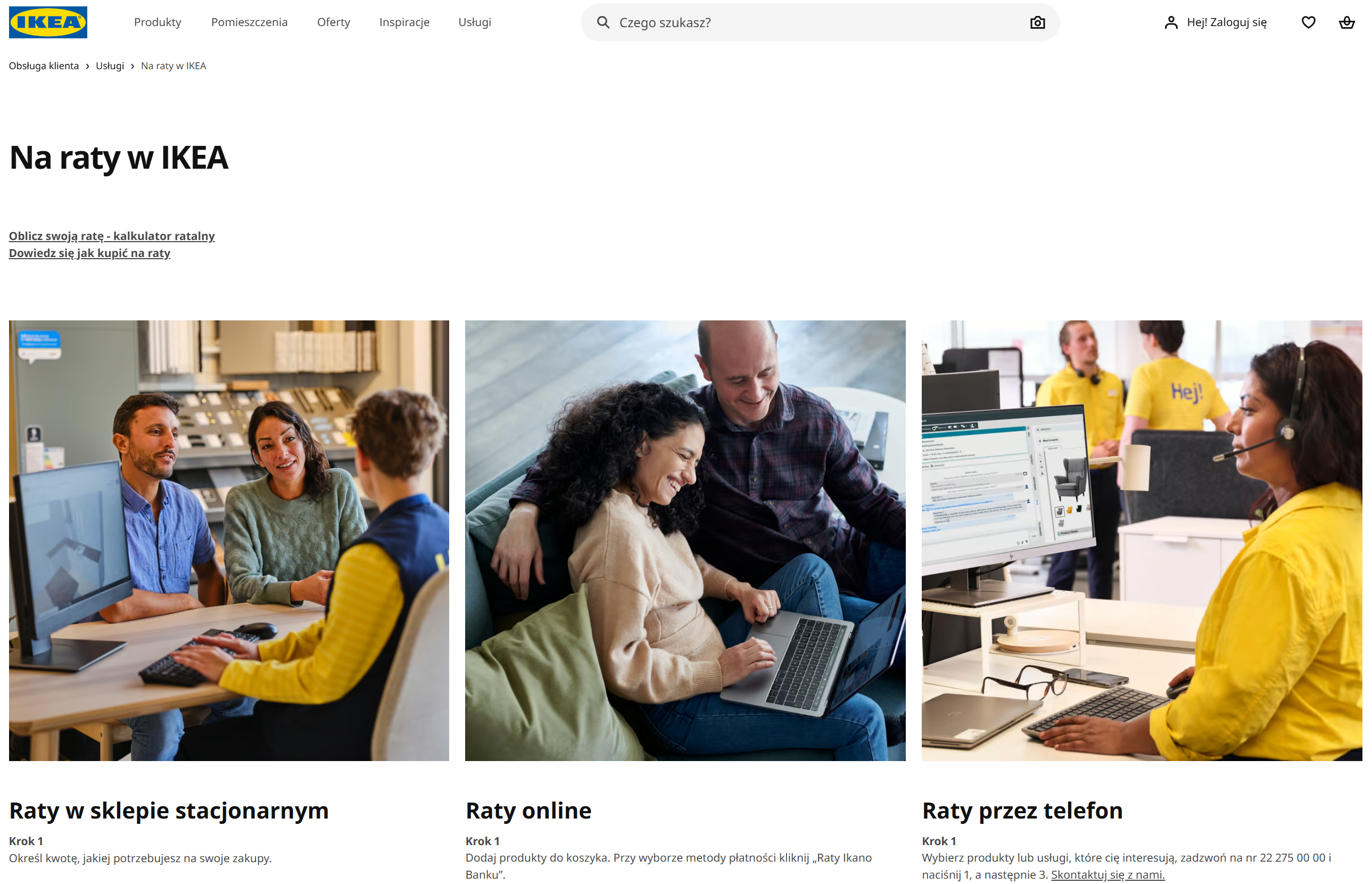This screenshot has height=884, width=1372.
Task: Select the Oferty menu item
Action: pyautogui.click(x=334, y=22)
